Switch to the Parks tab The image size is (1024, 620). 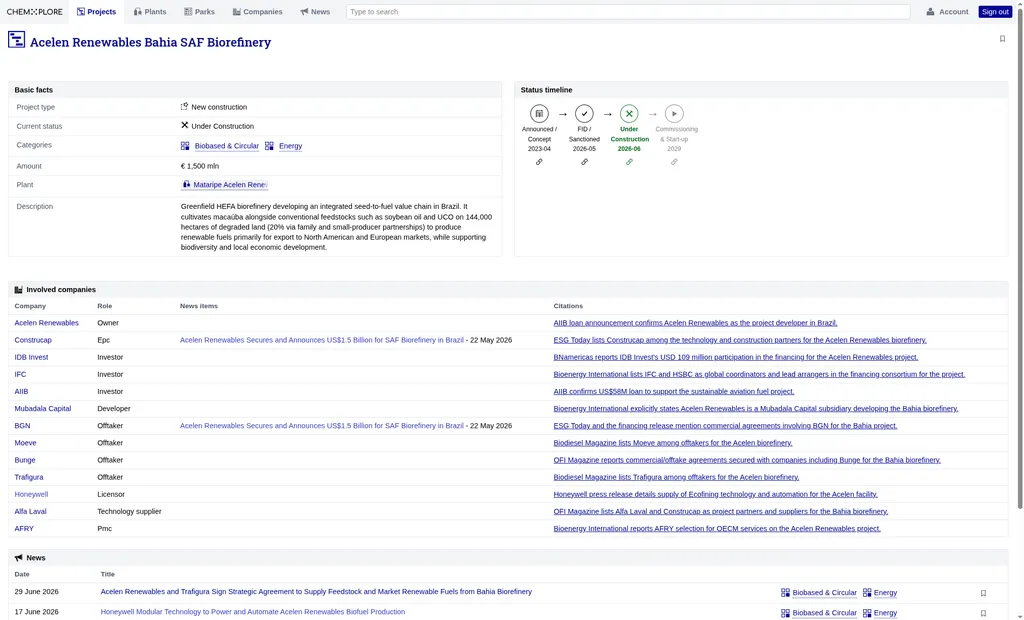pyautogui.click(x=199, y=12)
